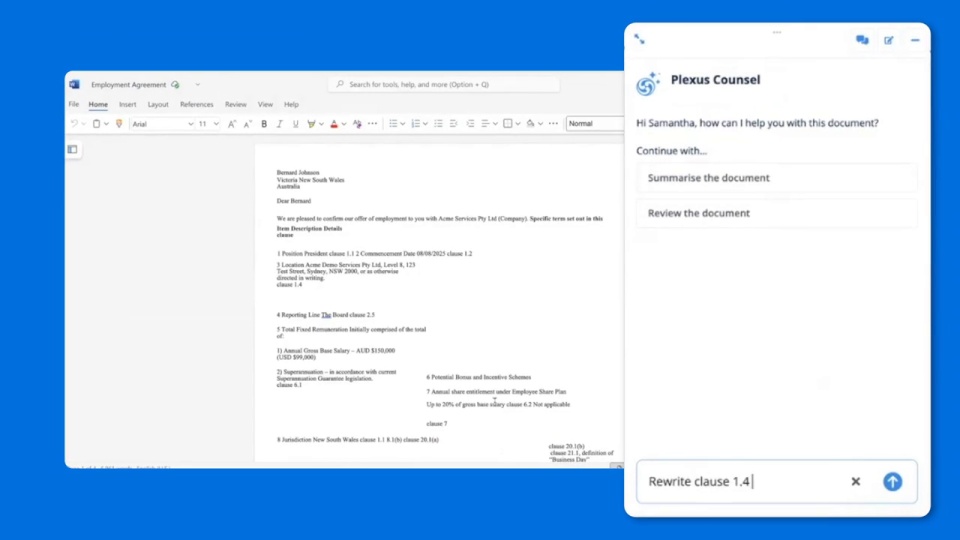960x540 pixels.
Task: Start new chat edit icon
Action: click(x=889, y=40)
